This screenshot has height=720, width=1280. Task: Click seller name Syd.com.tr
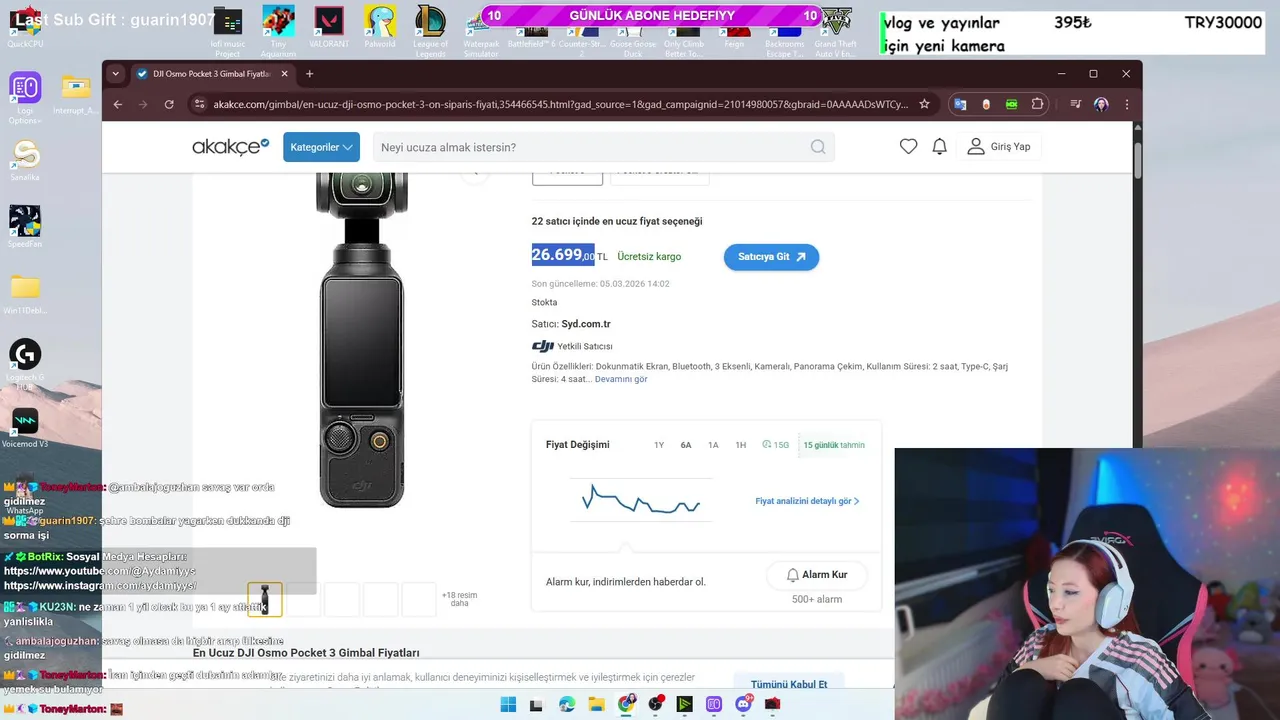[586, 324]
